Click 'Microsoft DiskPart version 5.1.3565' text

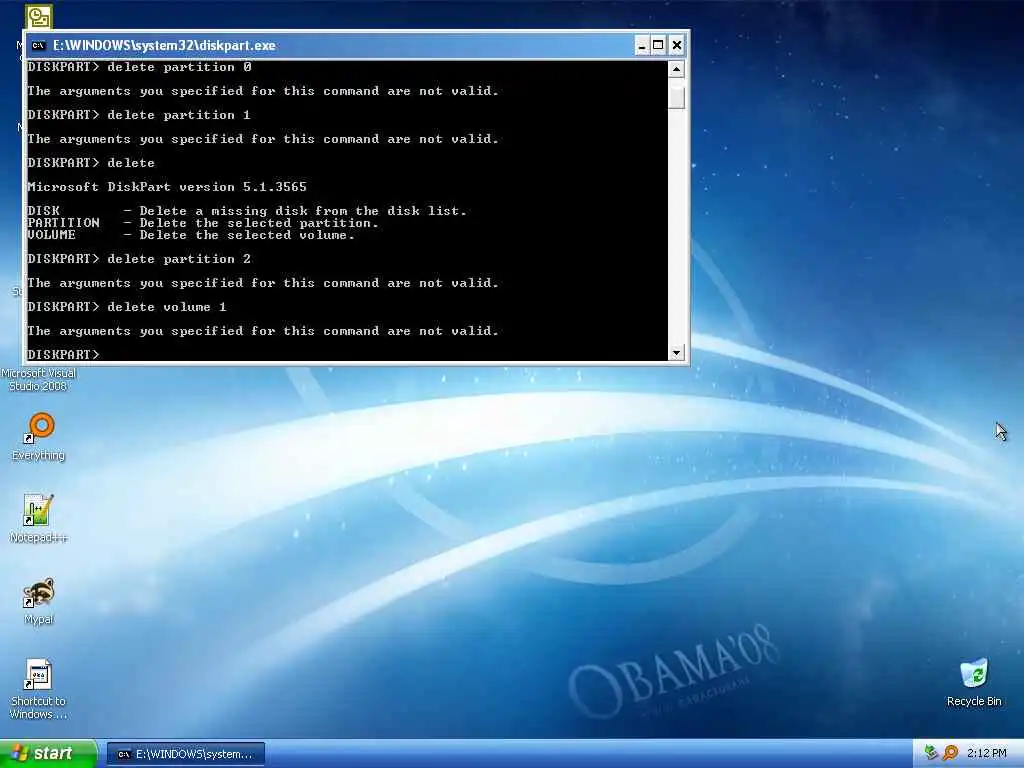[x=167, y=187]
